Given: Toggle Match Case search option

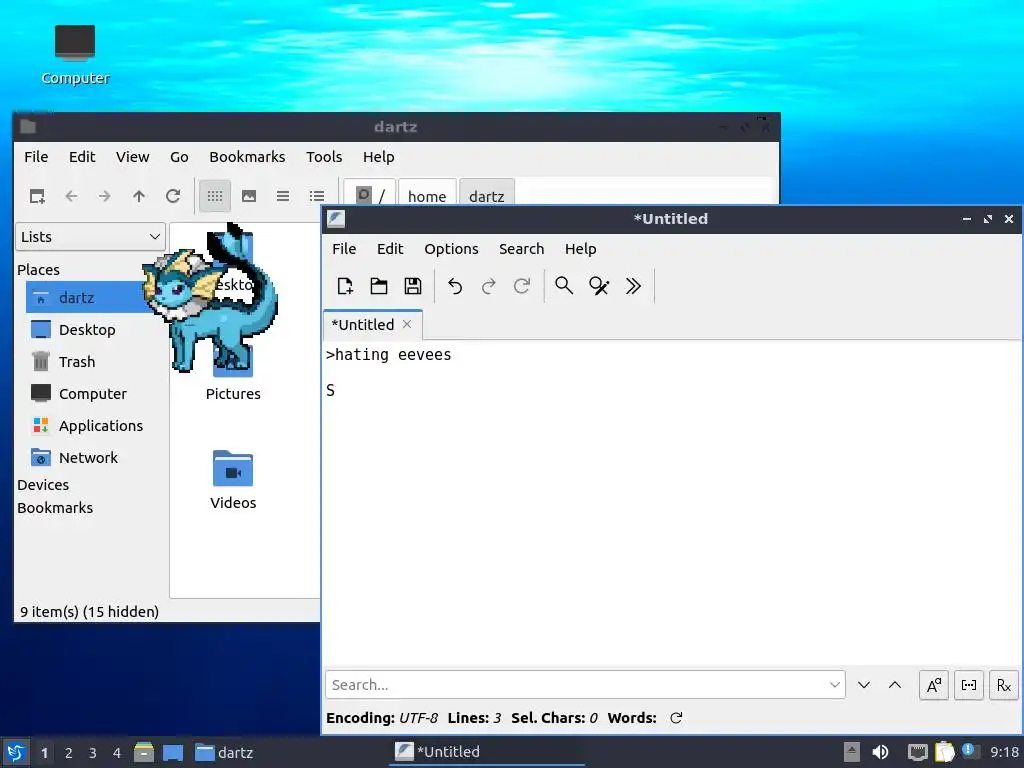Looking at the screenshot, I should click(x=934, y=685).
